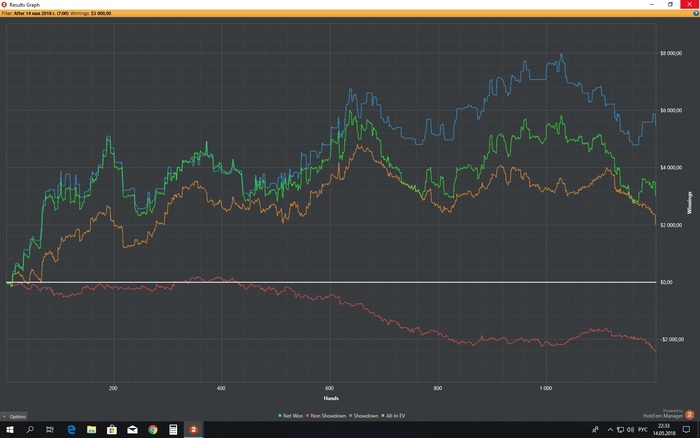Toggle the All-In EV legend entry
This screenshot has width=700, height=438.
393,416
